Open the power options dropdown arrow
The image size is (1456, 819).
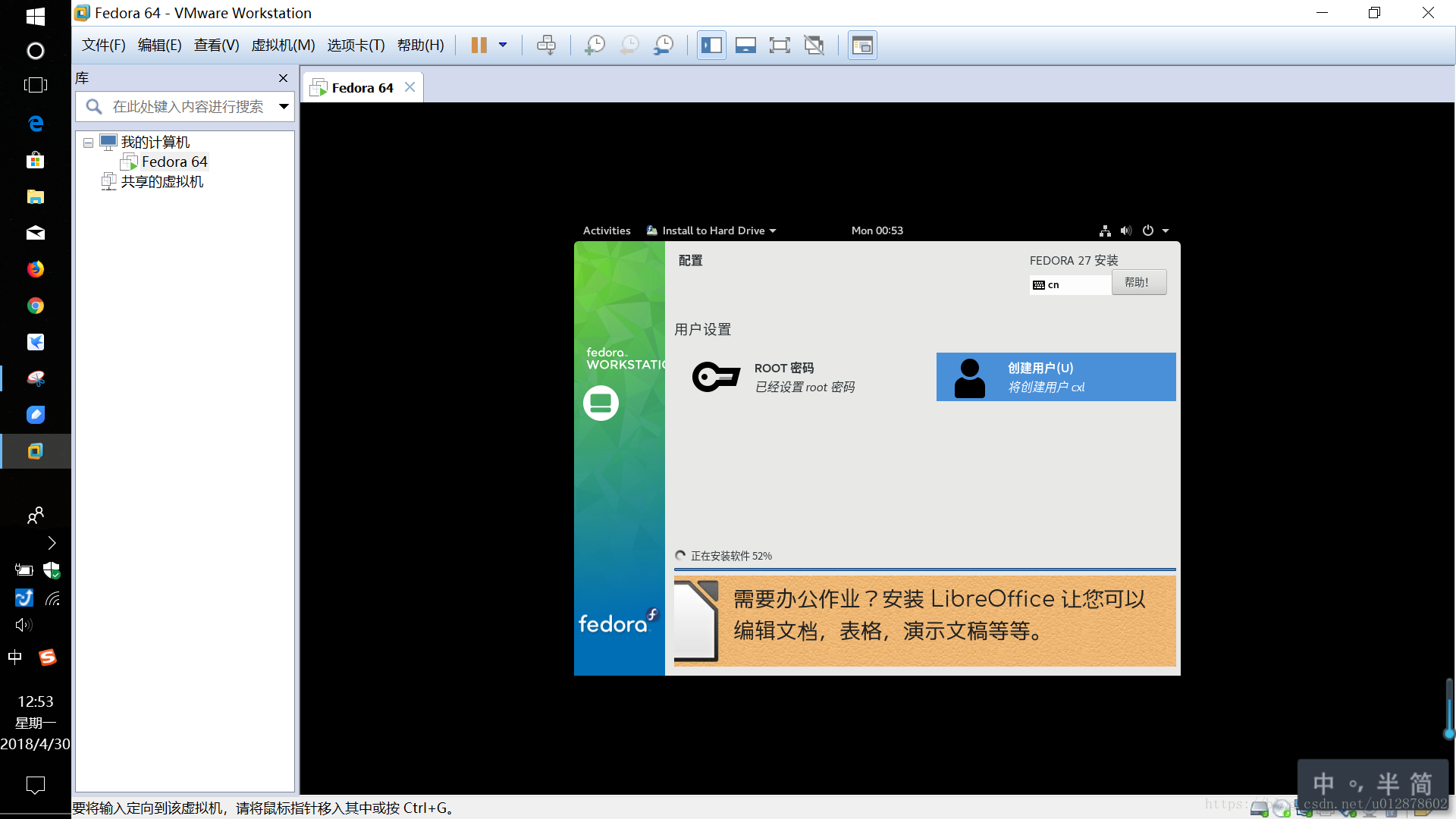pyautogui.click(x=503, y=45)
